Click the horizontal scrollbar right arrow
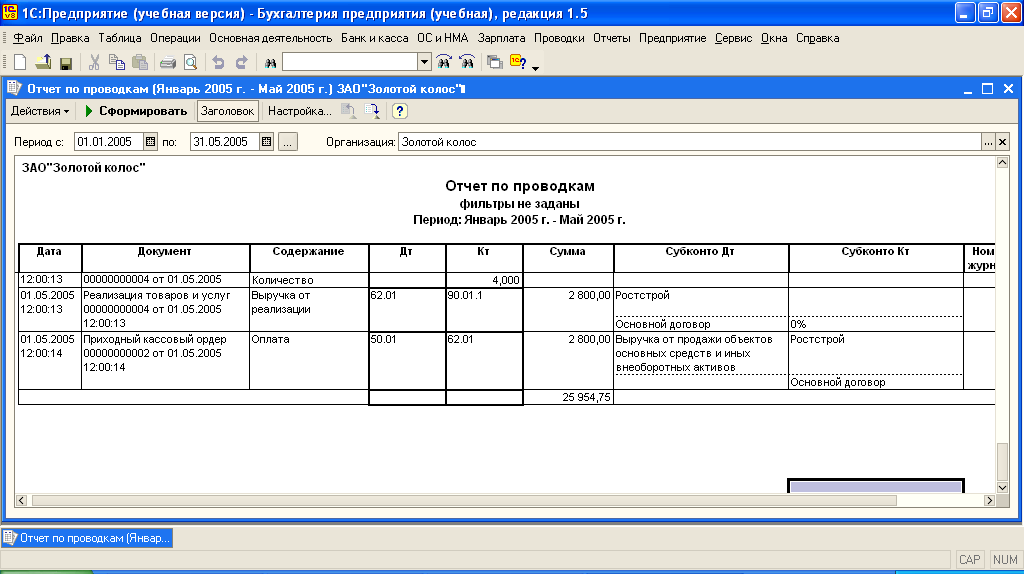 [x=989, y=500]
